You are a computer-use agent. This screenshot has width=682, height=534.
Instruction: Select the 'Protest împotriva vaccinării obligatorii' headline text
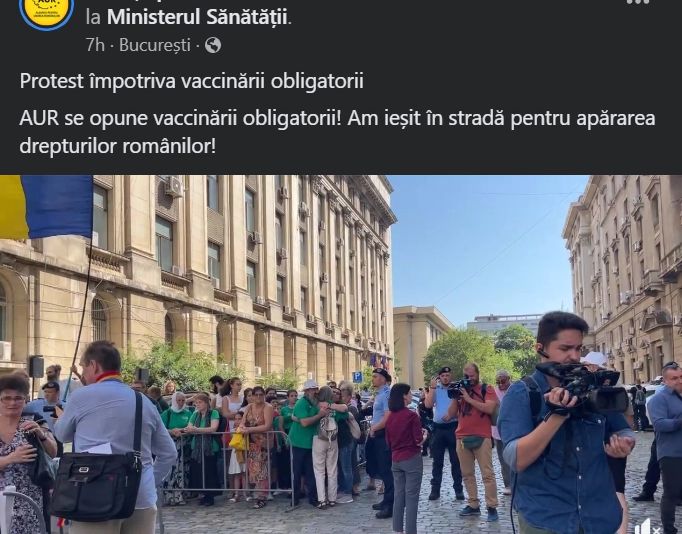click(x=191, y=81)
